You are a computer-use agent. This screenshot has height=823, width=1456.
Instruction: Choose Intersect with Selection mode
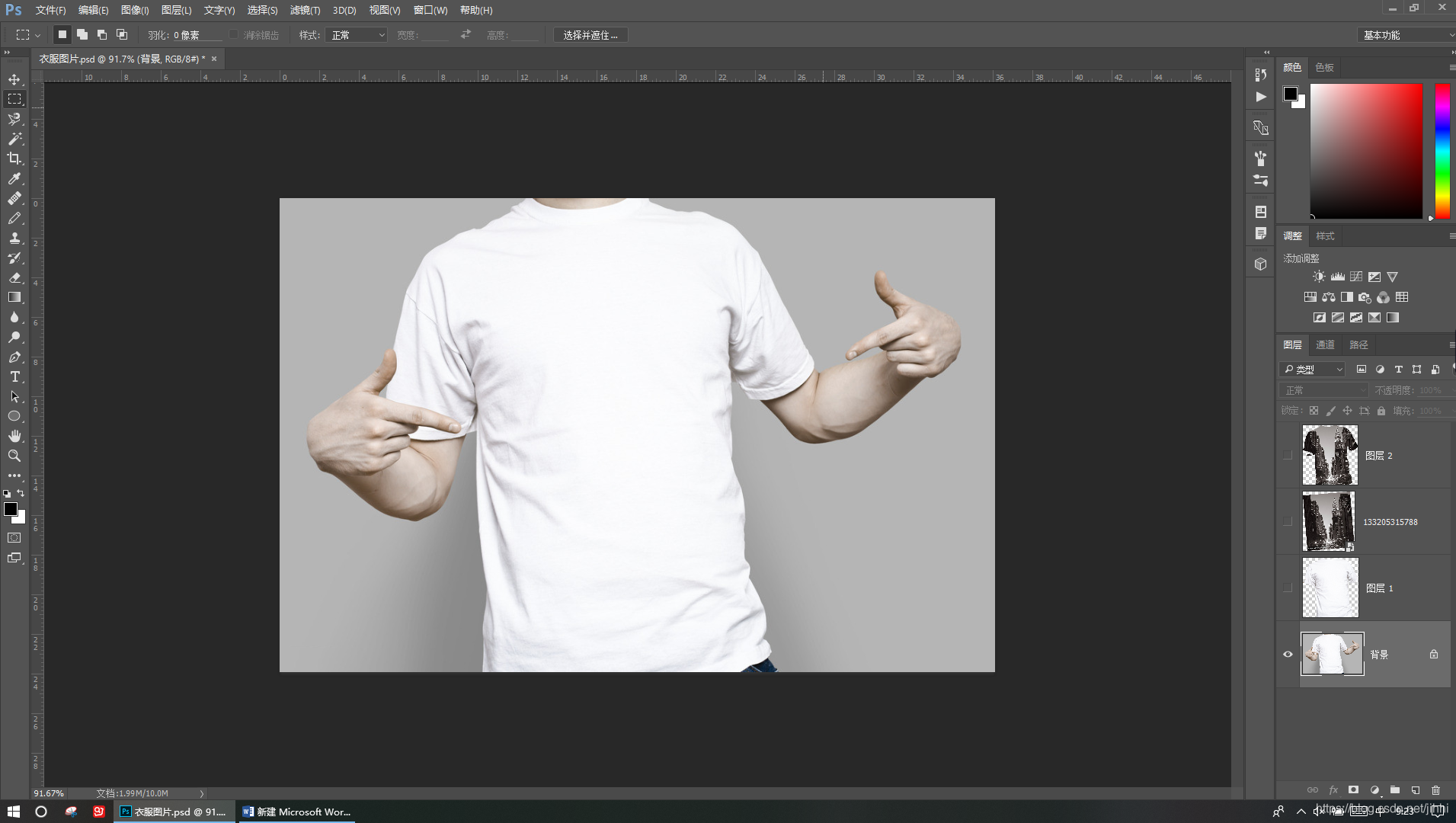click(122, 35)
